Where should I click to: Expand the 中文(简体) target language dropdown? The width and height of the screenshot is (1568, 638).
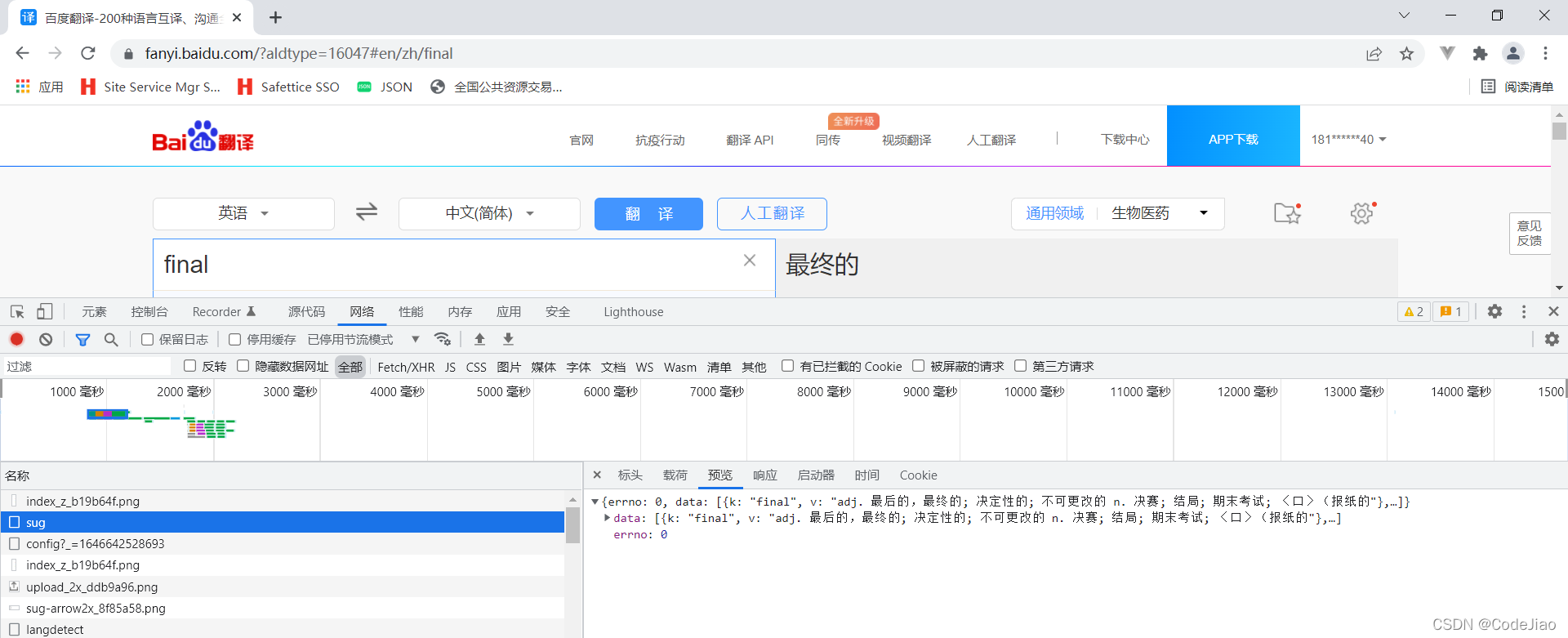[489, 213]
